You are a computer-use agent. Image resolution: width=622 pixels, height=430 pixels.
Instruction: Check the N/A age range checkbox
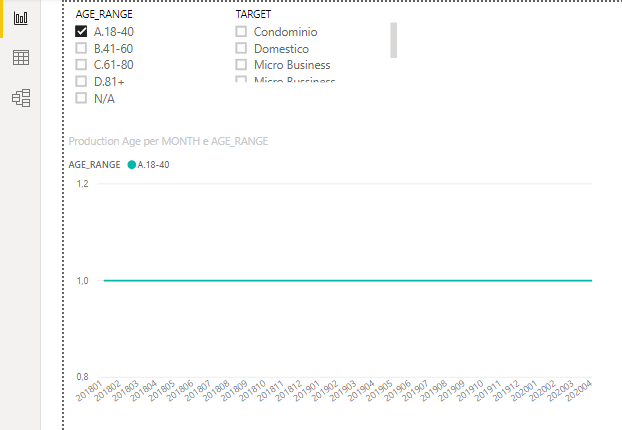81,98
